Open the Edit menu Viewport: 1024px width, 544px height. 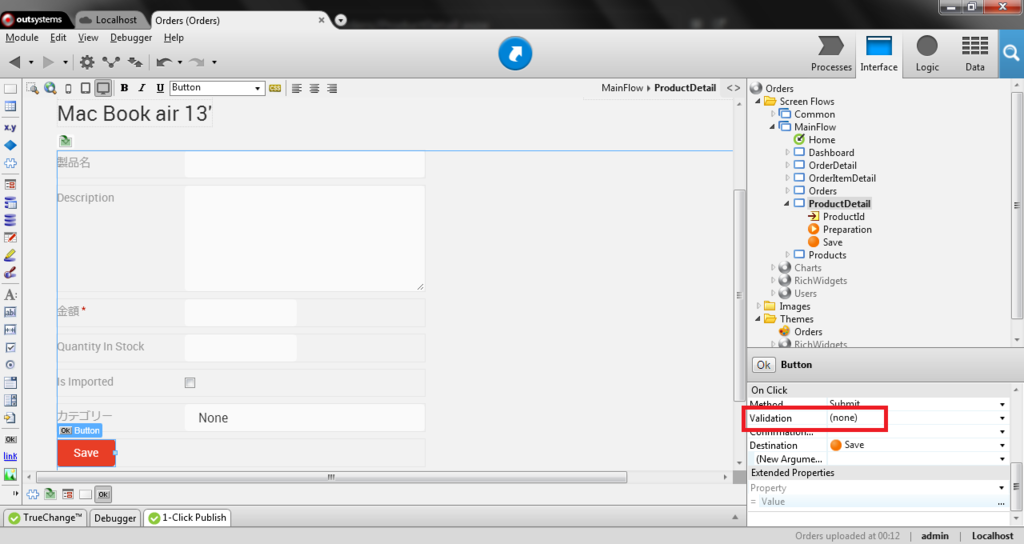58,38
